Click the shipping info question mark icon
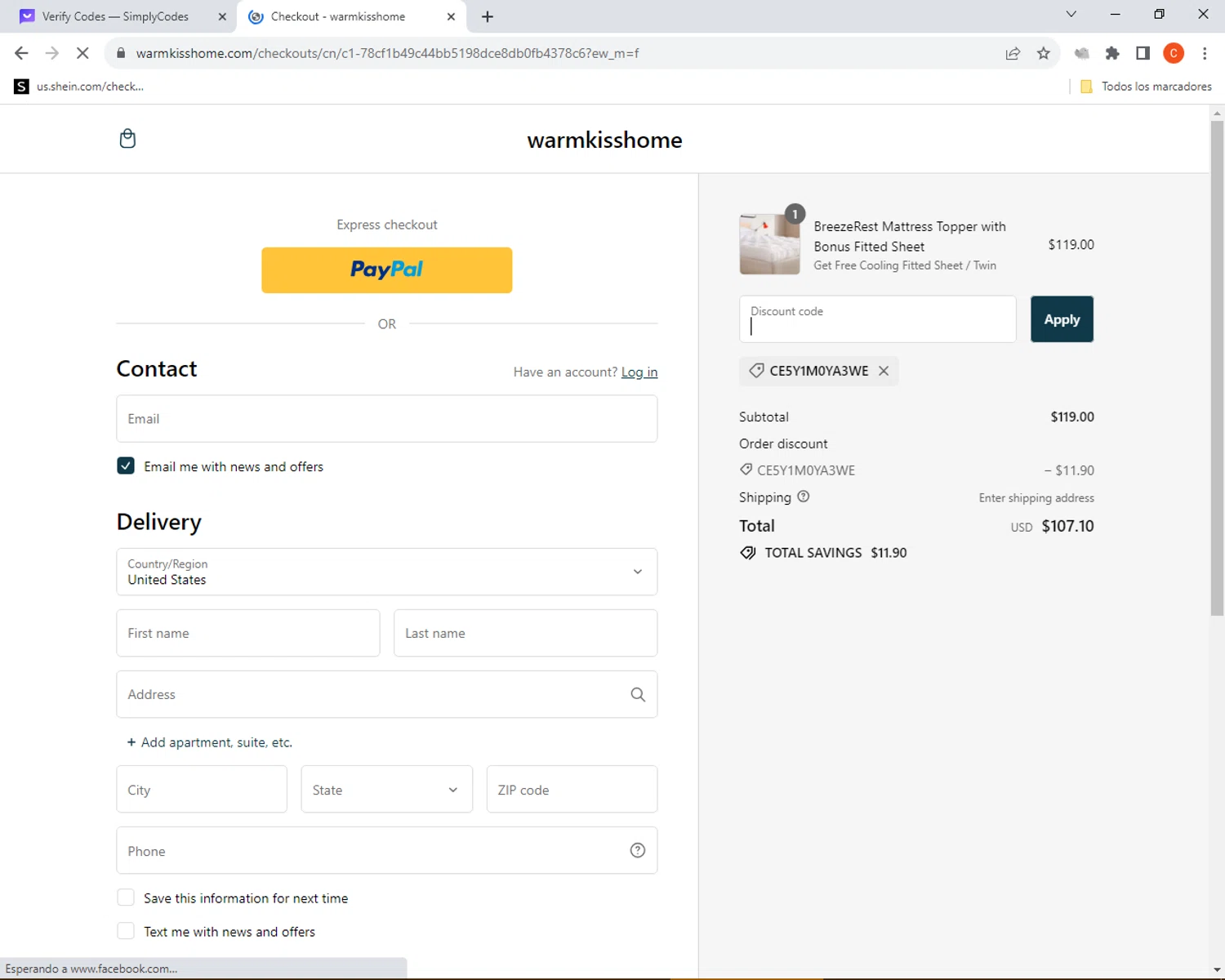 [804, 497]
